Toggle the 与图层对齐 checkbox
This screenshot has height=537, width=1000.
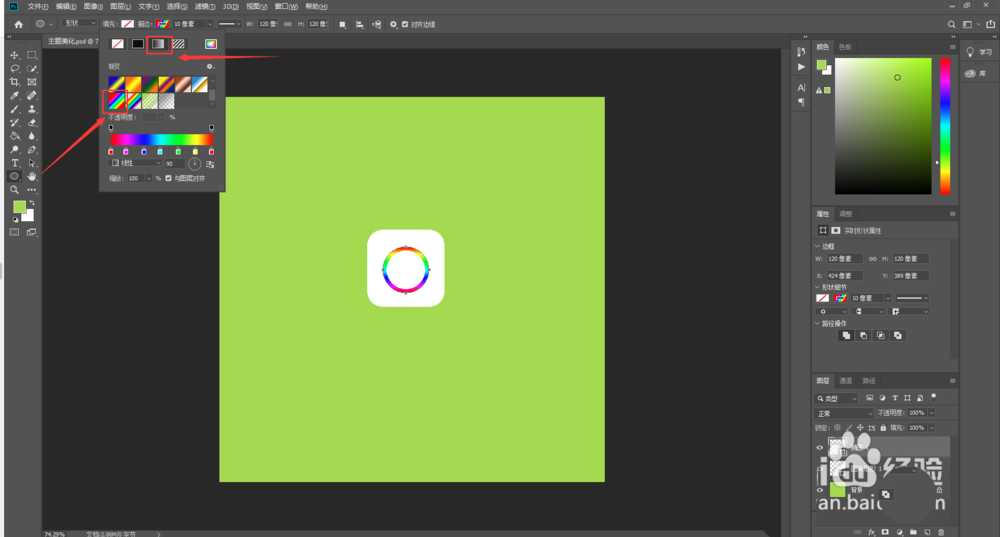[168, 178]
